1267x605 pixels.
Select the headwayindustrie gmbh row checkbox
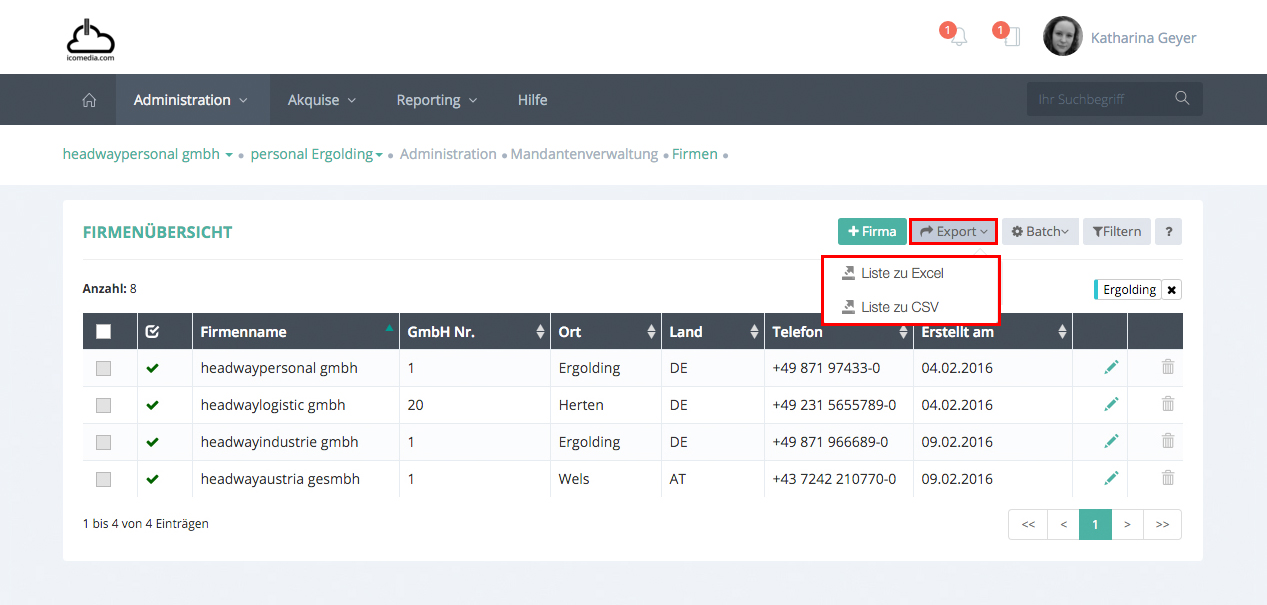pos(104,442)
